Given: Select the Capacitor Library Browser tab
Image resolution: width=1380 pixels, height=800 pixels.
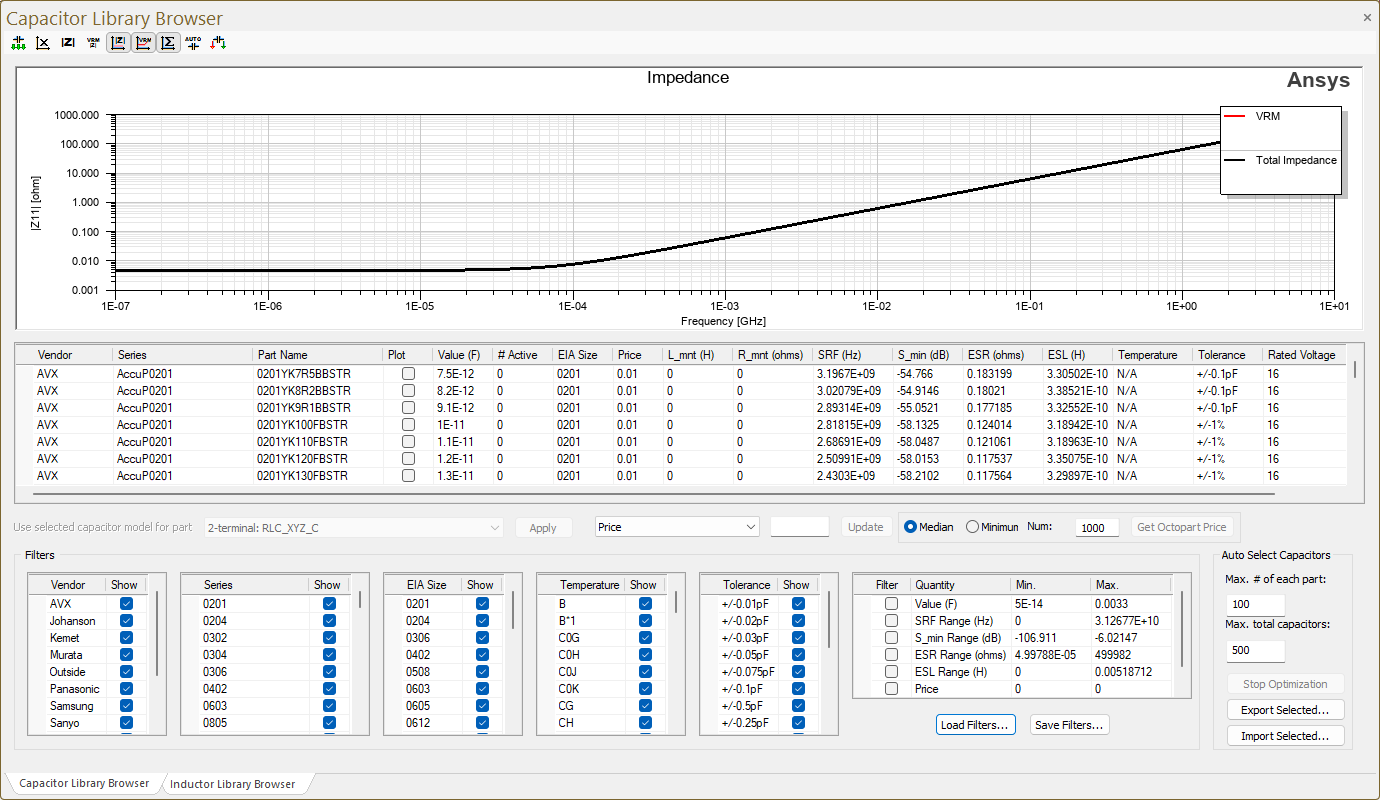Looking at the screenshot, I should pyautogui.click(x=84, y=783).
